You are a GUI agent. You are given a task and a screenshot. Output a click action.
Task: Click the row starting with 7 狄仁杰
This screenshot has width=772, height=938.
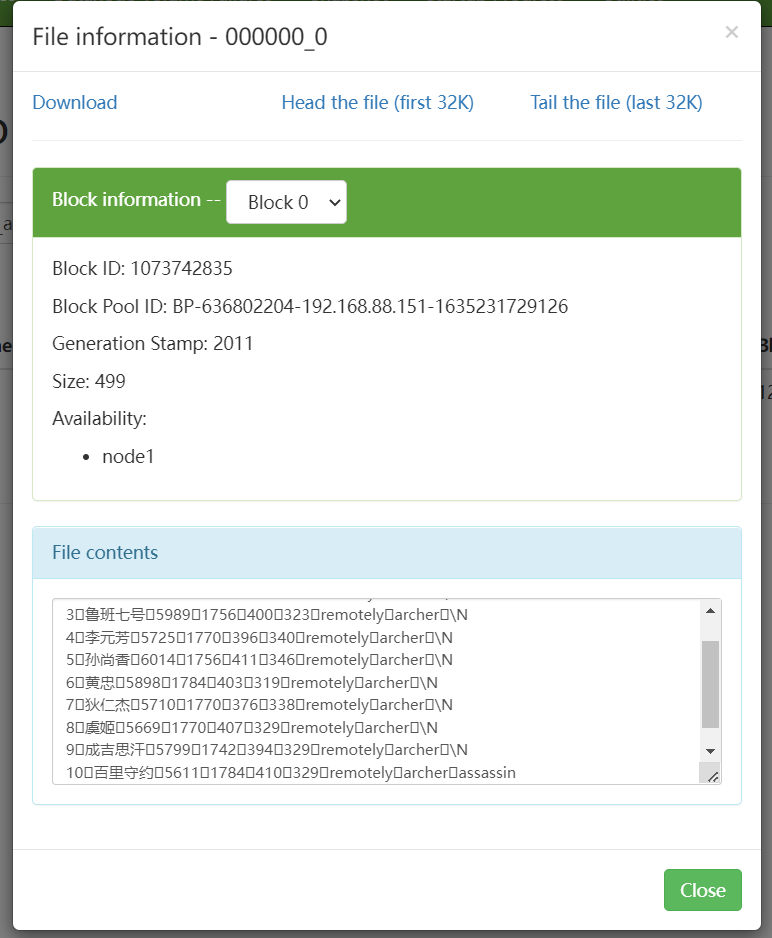click(x=259, y=705)
